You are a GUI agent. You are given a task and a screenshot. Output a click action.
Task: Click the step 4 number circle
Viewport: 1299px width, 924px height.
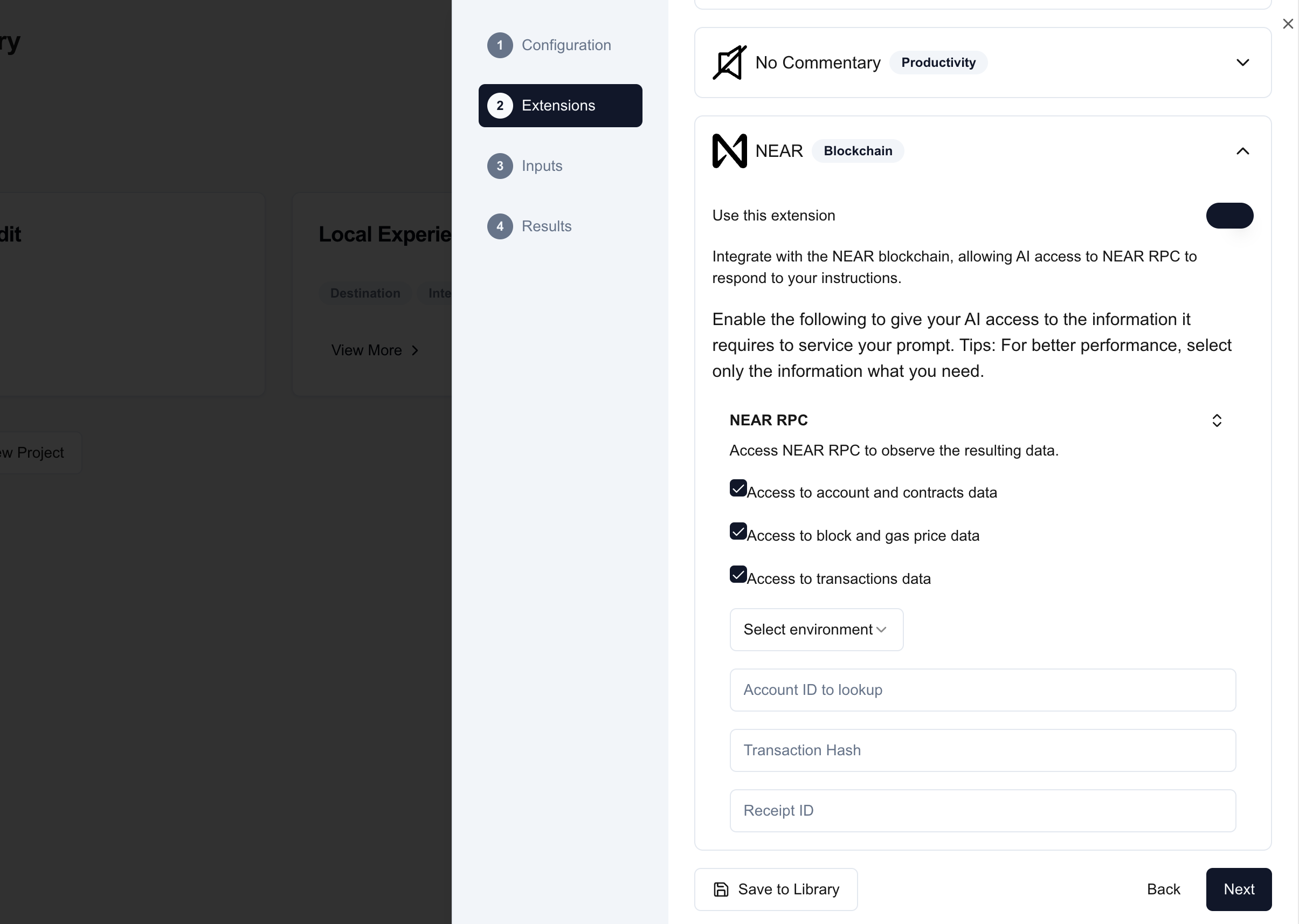tap(500, 226)
